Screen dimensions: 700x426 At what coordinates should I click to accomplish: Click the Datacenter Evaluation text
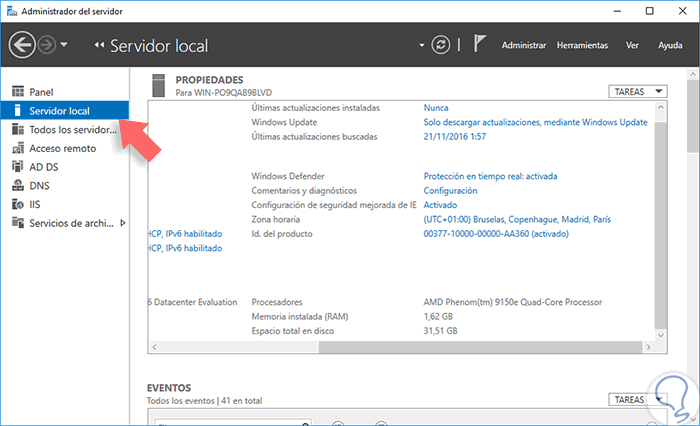coord(193,302)
